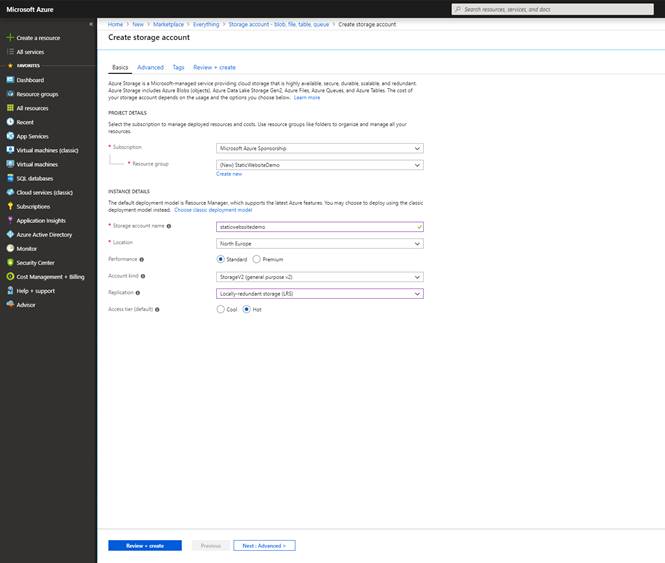Switch to the Review + create tab
Screen dimensions: 665x563
click(x=214, y=67)
